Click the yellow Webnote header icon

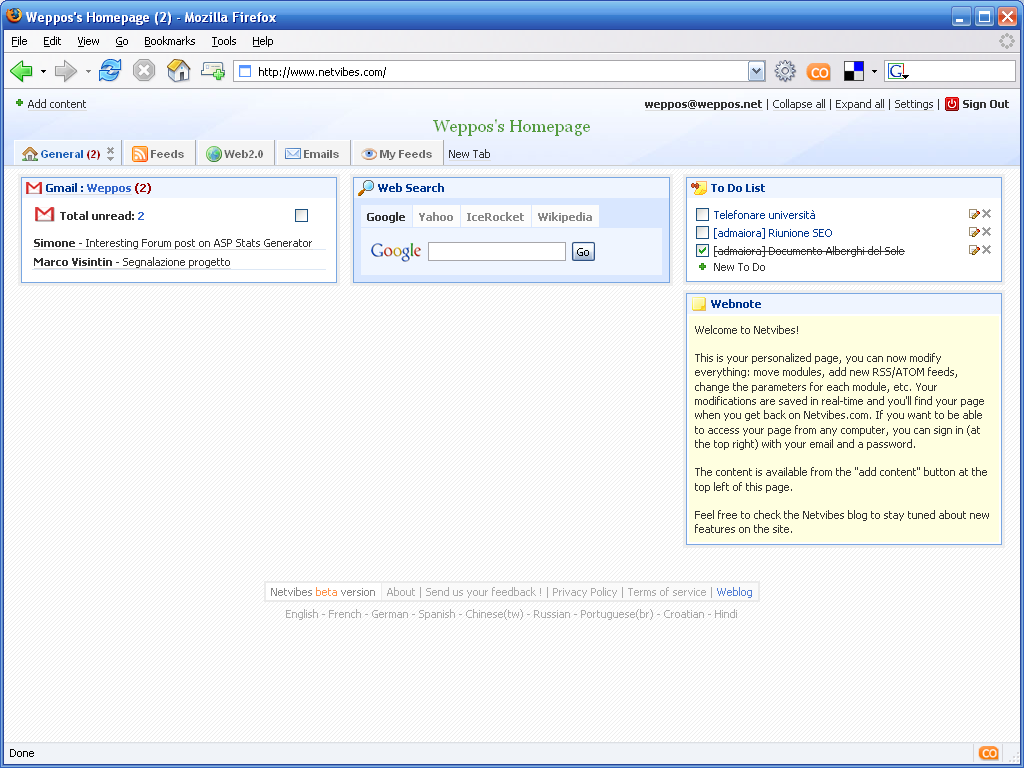tap(699, 304)
